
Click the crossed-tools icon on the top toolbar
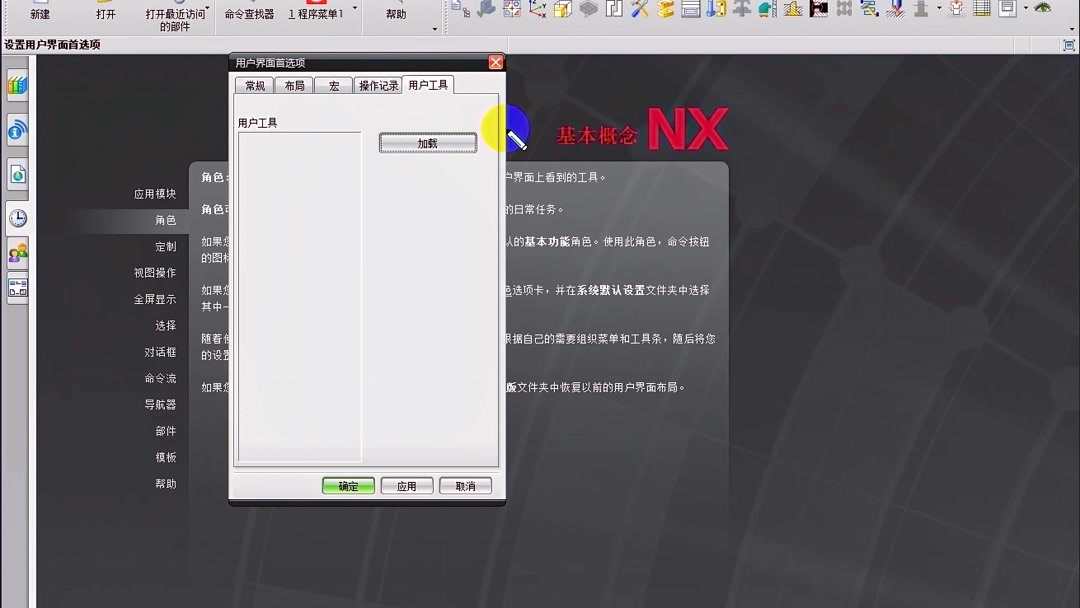(638, 11)
